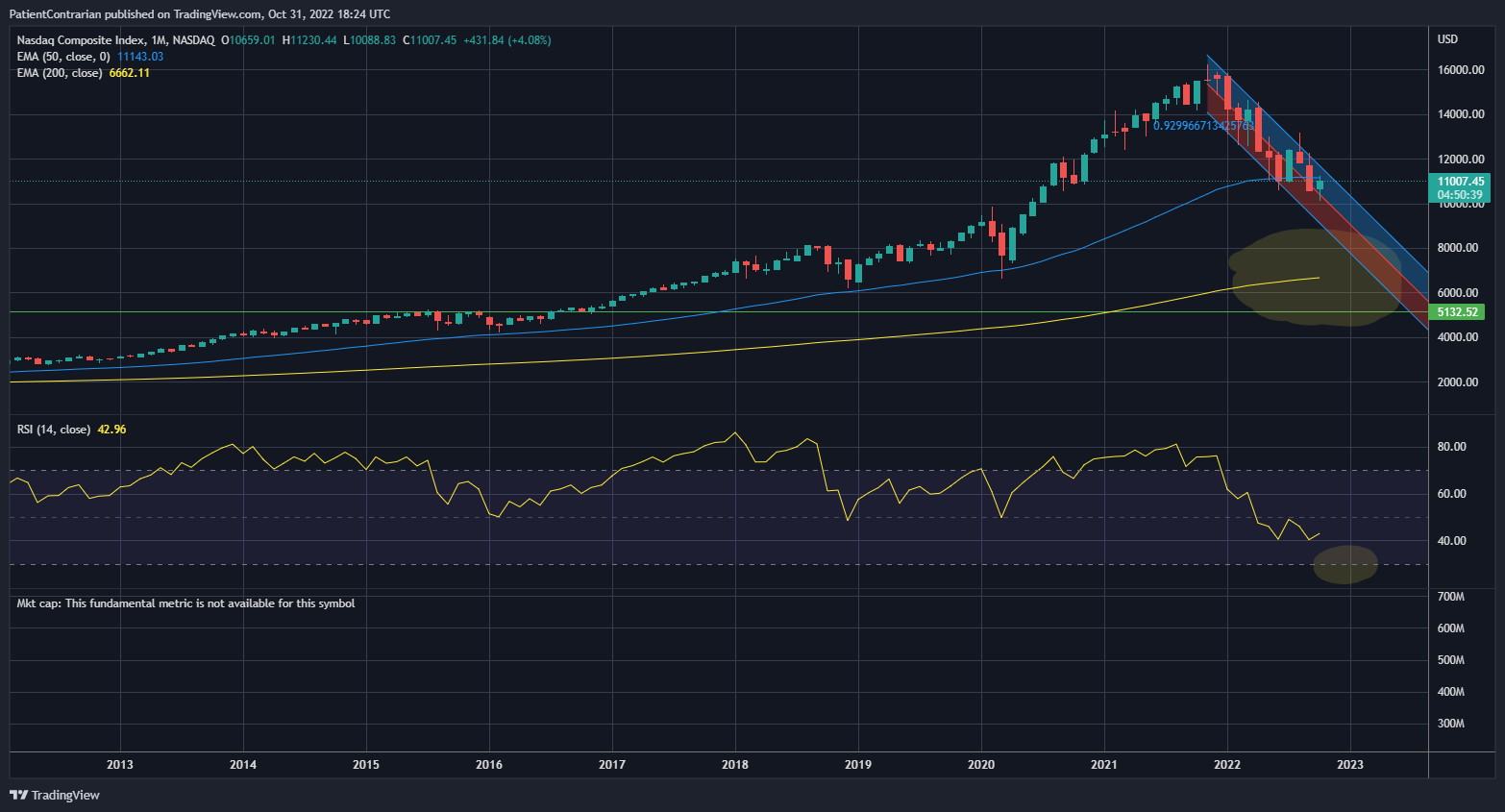Click the TradingView logo at bottom left
The height and width of the screenshot is (812, 1505).
pyautogui.click(x=55, y=795)
